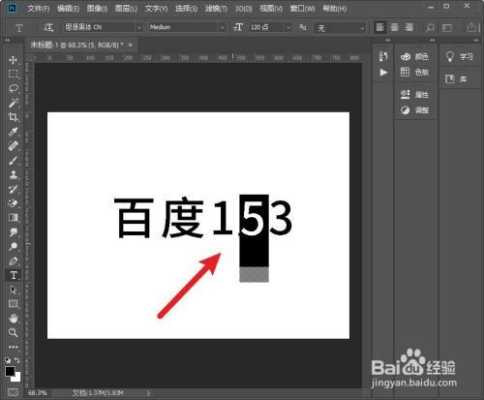Open the 色板 (Swatches) panel
This screenshot has height=400, width=484.
[414, 72]
